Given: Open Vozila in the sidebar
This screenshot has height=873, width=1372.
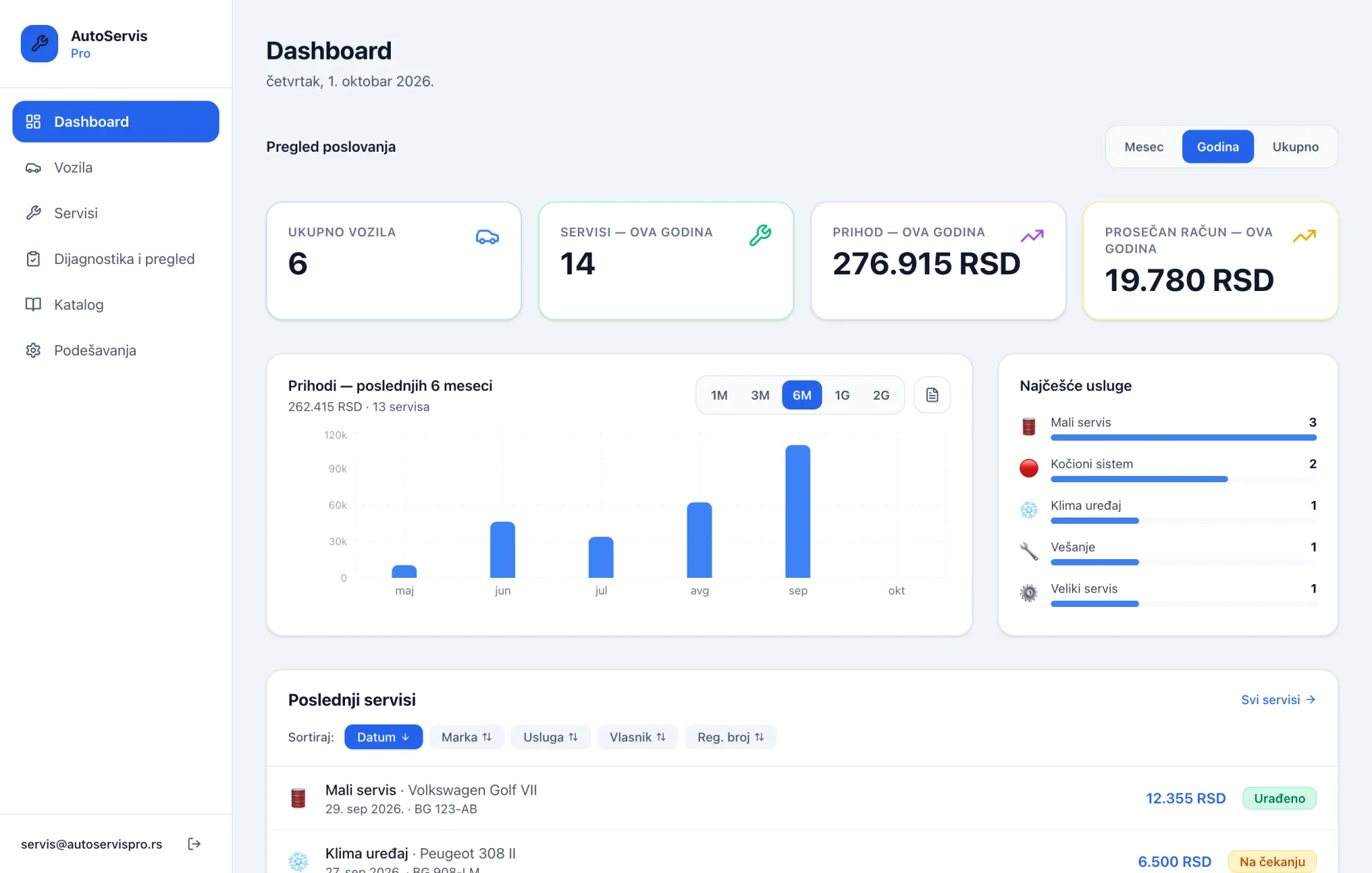Looking at the screenshot, I should 116,167.
